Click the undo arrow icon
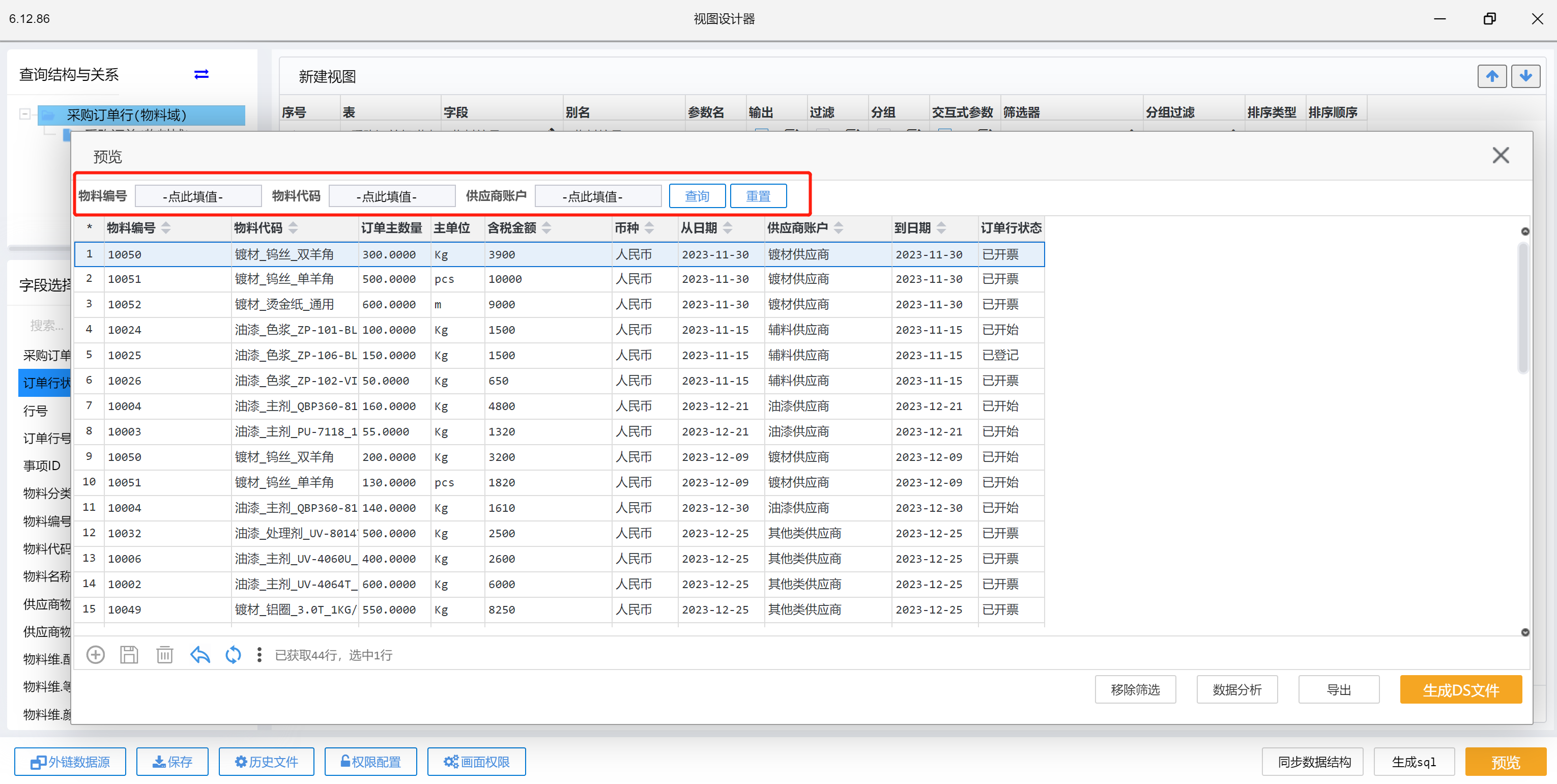The width and height of the screenshot is (1557, 784). pyautogui.click(x=199, y=655)
